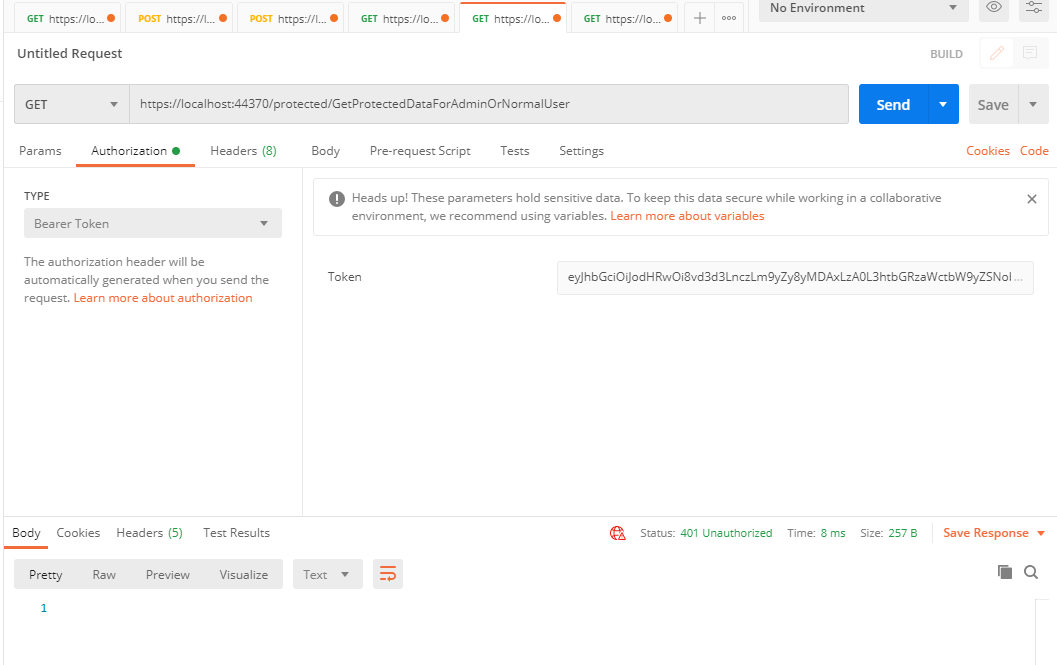This screenshot has height=665, width=1057.
Task: Open the No Environment dropdown
Action: click(x=862, y=8)
